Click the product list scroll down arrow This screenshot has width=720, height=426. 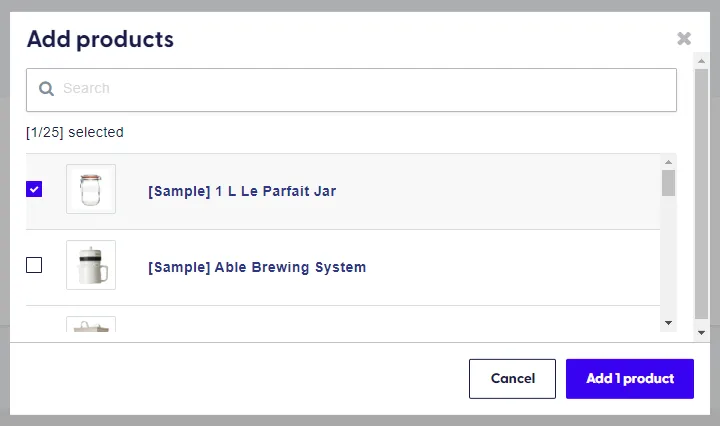[669, 323]
